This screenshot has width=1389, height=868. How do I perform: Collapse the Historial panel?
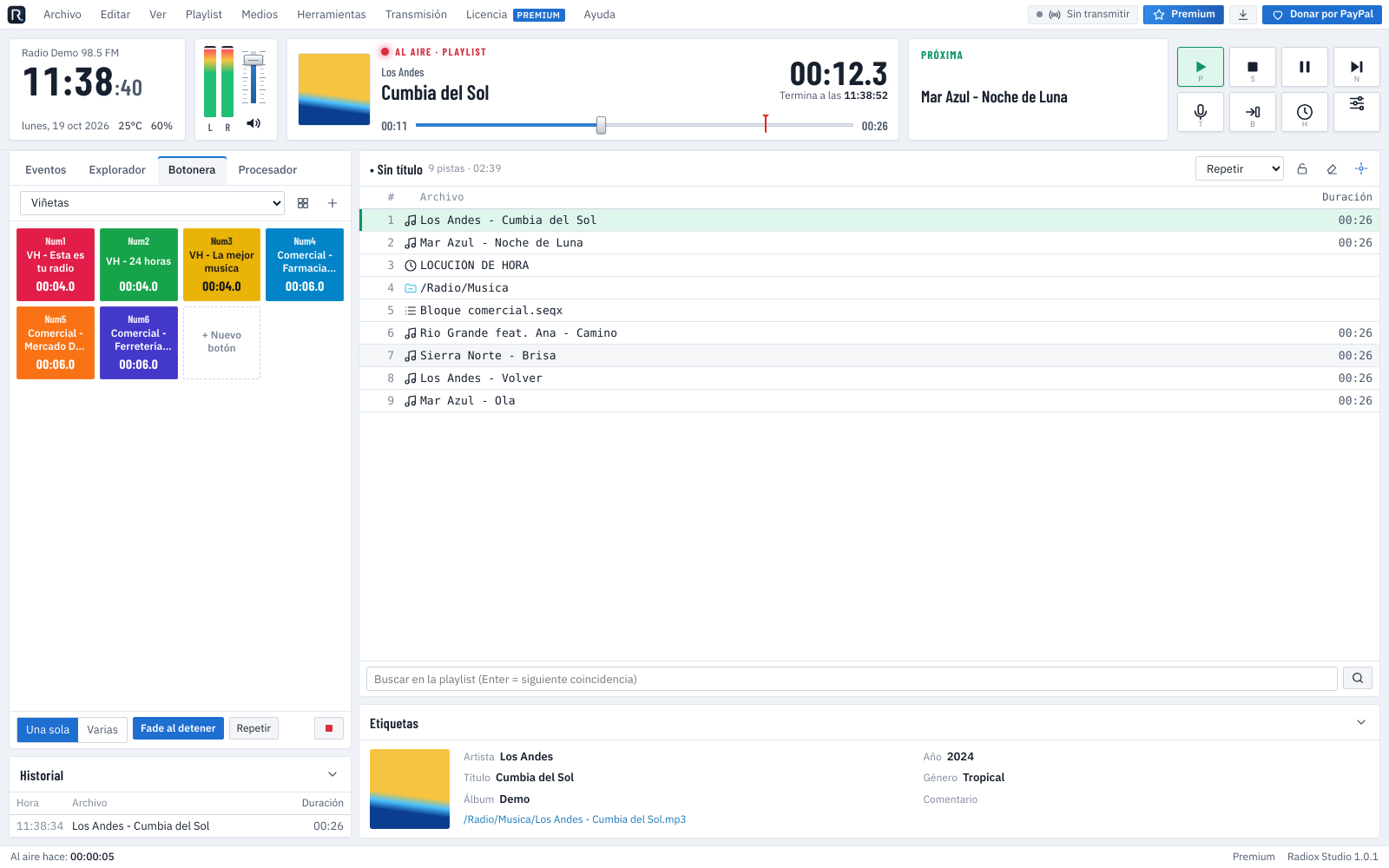332,774
